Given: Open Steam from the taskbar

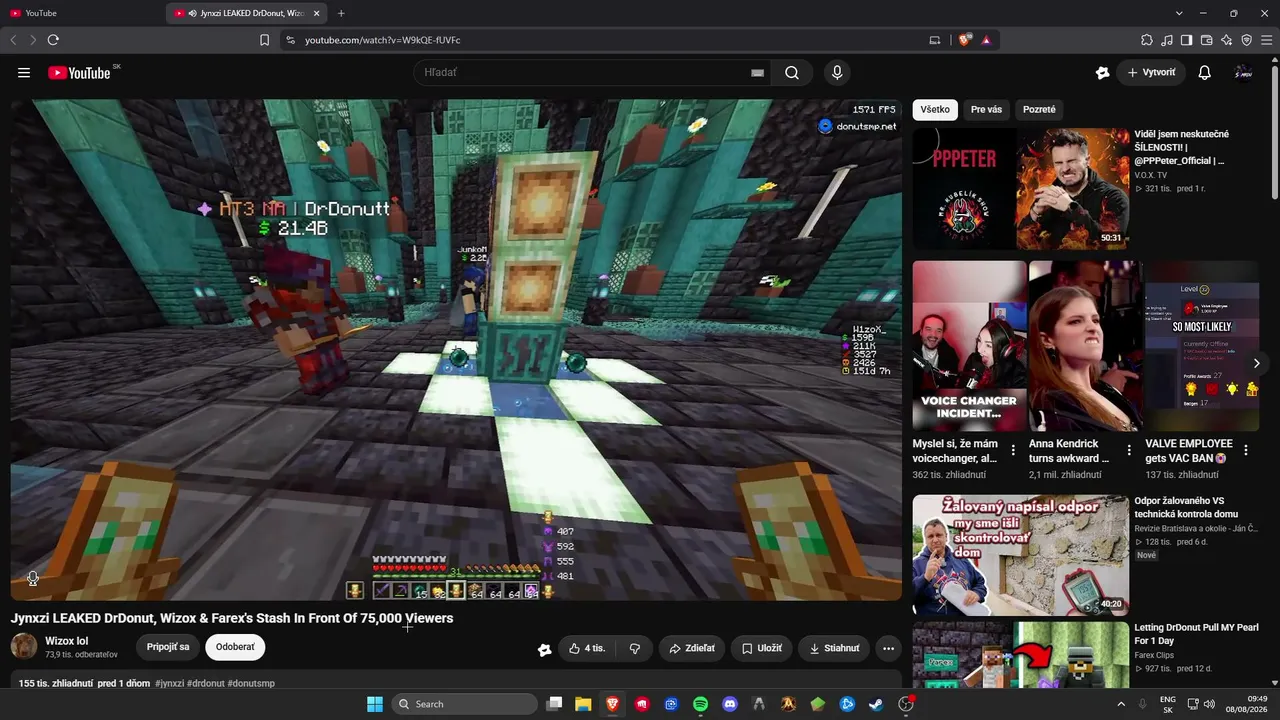Looking at the screenshot, I should [x=876, y=704].
